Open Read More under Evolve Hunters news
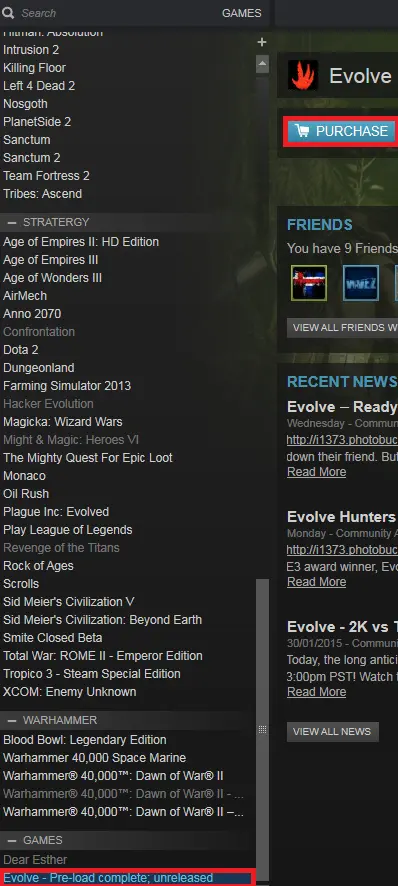 [317, 581]
